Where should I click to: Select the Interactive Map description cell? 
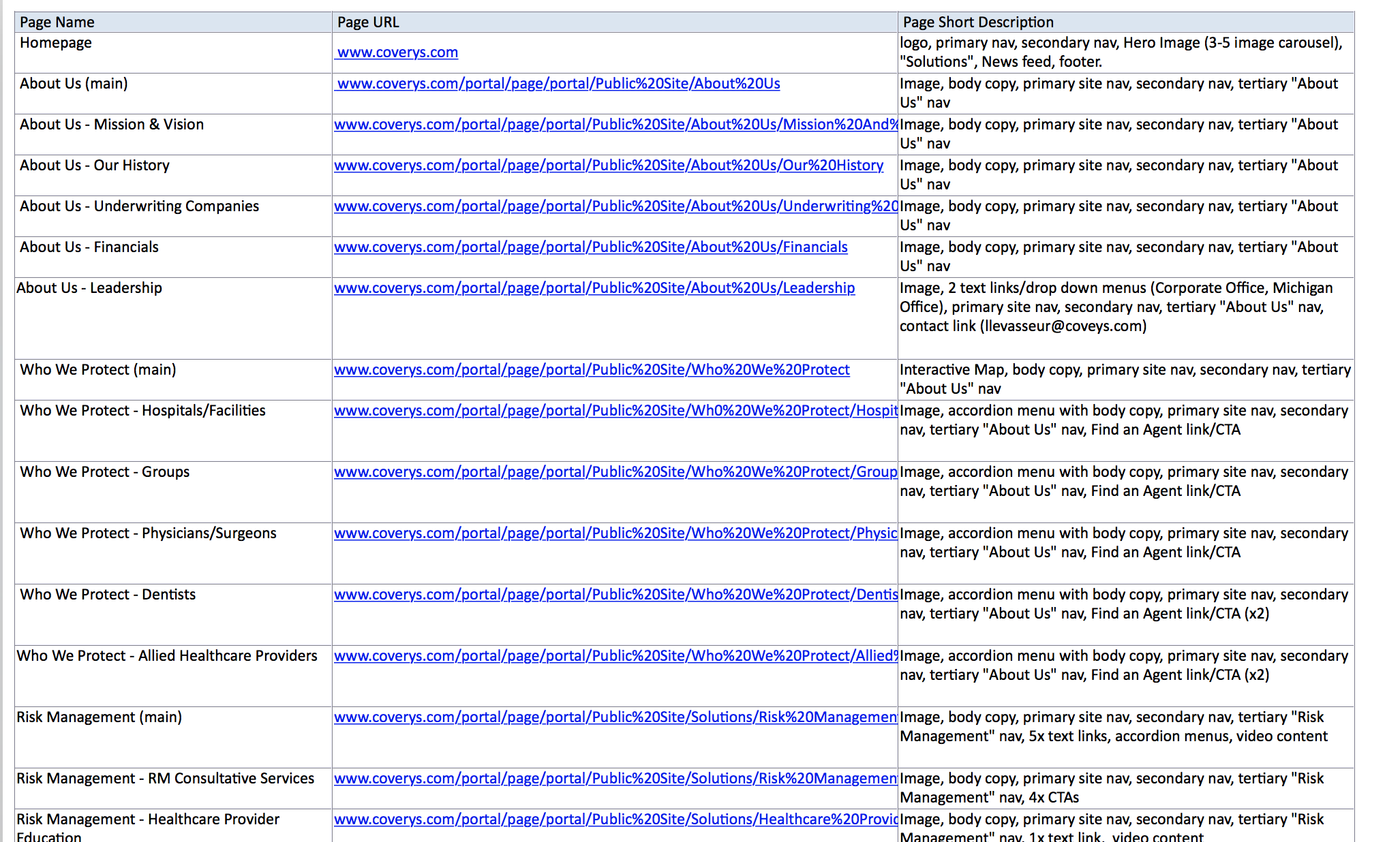click(1126, 379)
